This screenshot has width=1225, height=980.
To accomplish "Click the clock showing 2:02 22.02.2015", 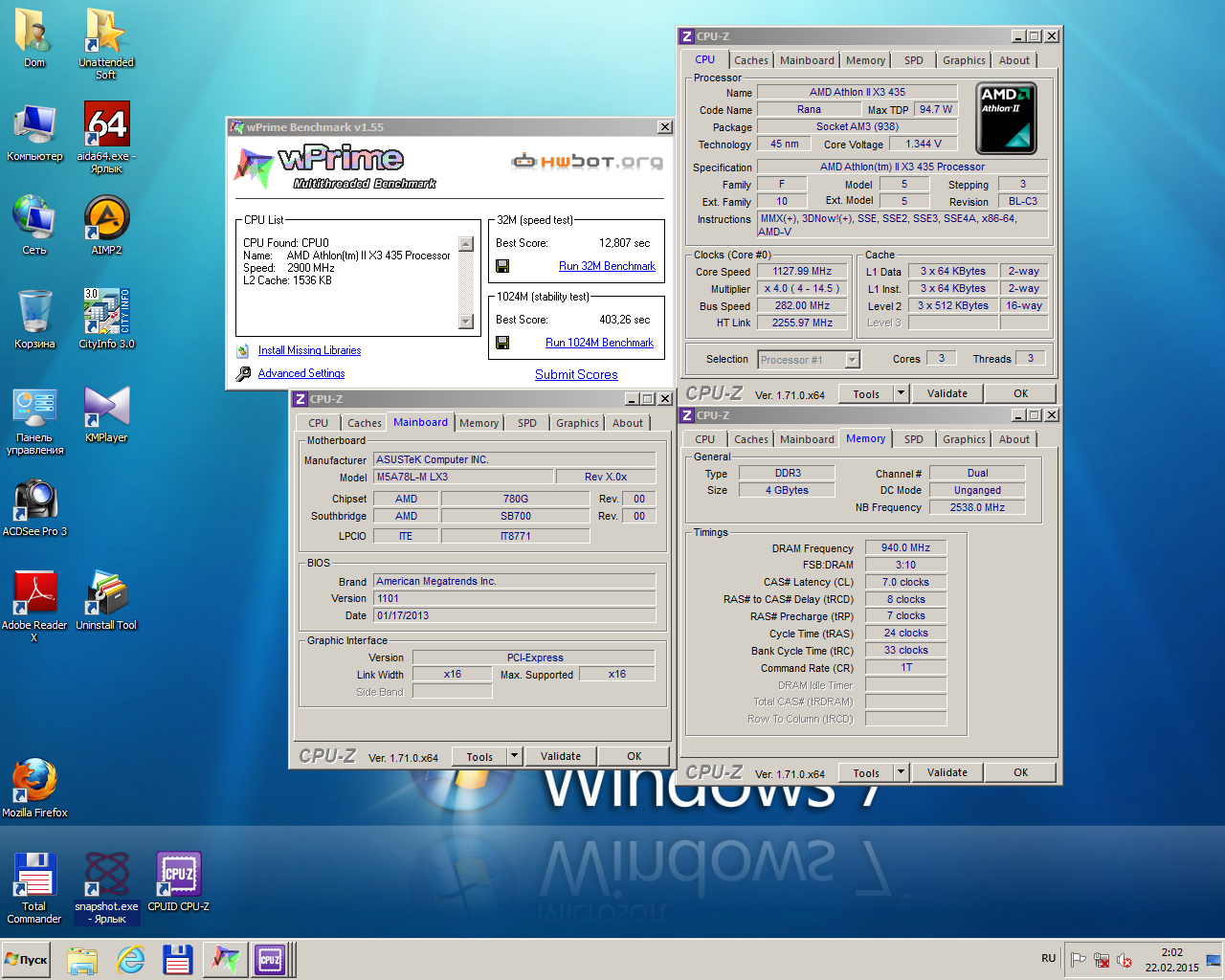I will [1171, 960].
